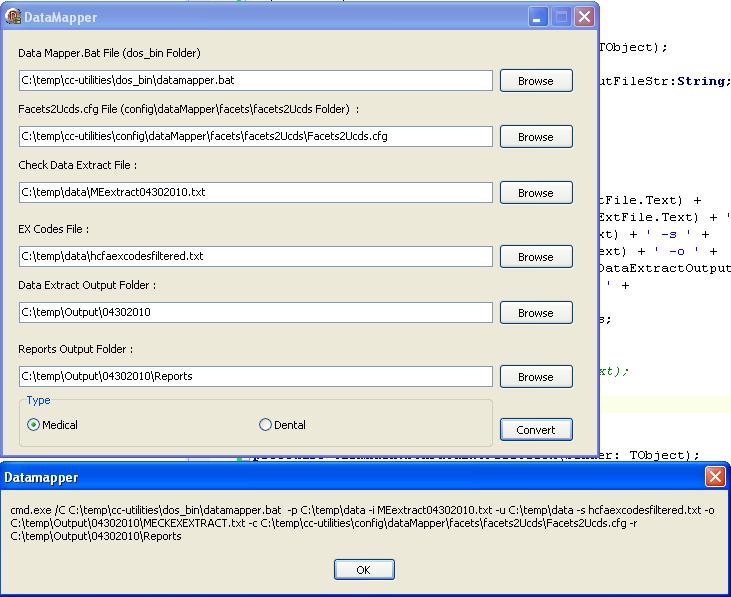Click the 'EX Codes File :' label
731x597 pixels.
tap(54, 229)
